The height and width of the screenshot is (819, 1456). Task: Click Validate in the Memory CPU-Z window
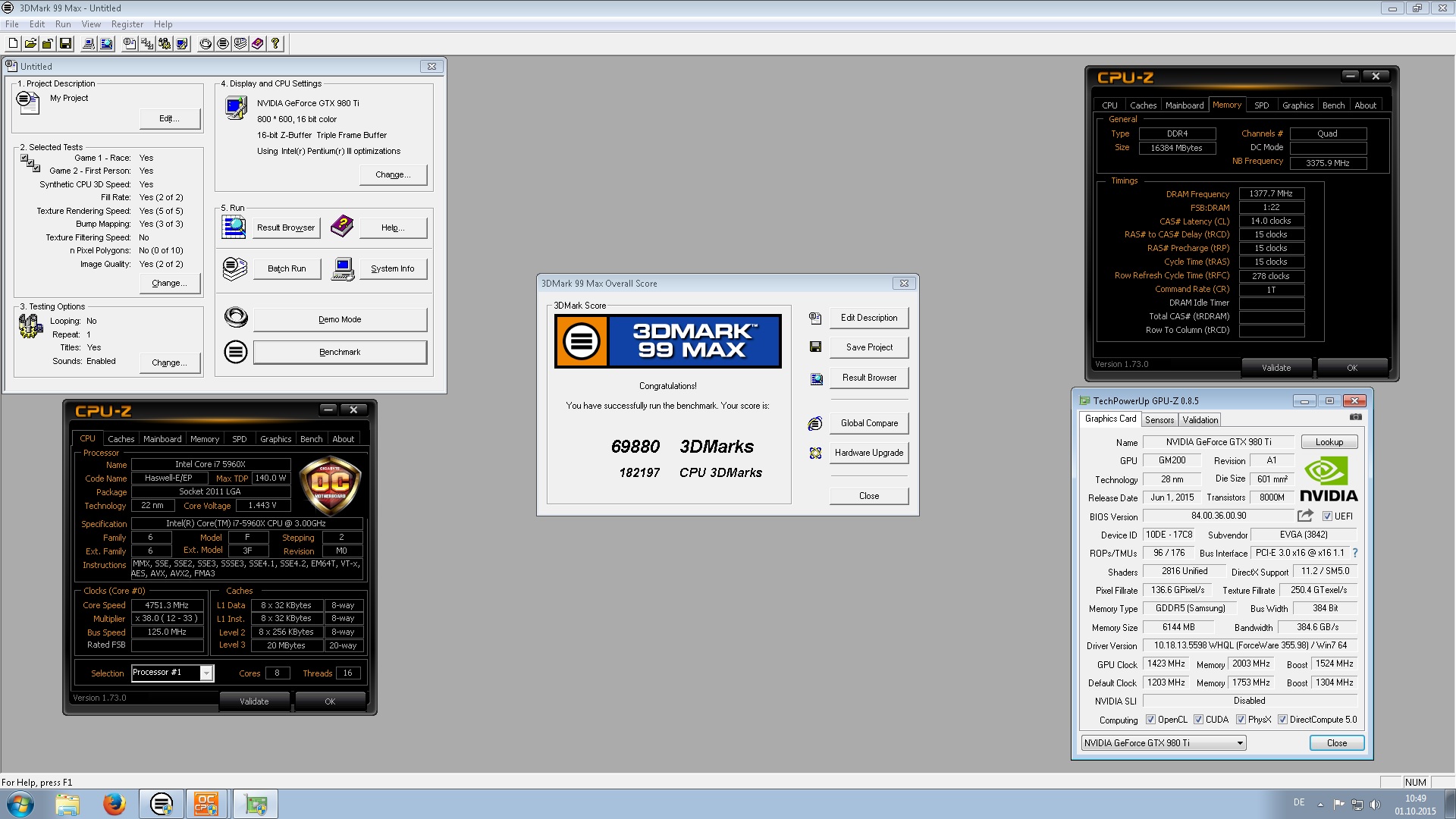[x=1276, y=368]
